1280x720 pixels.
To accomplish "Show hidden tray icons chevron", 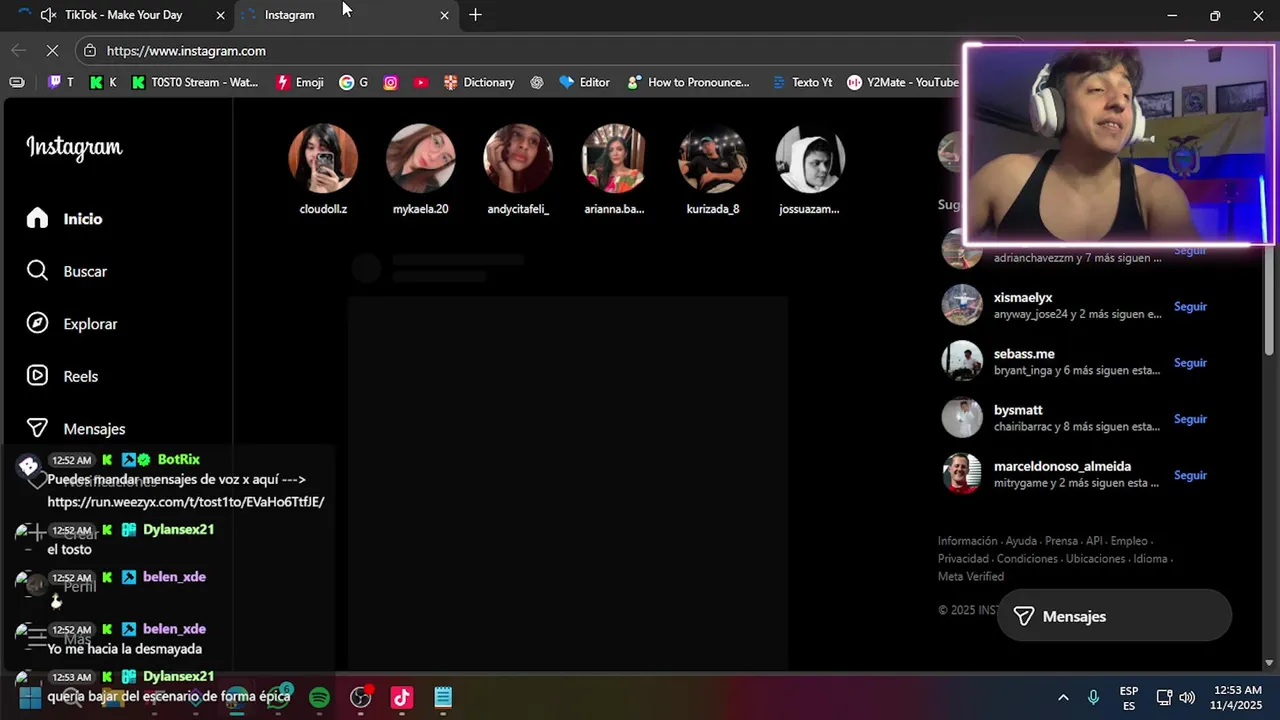I will coord(1063,697).
